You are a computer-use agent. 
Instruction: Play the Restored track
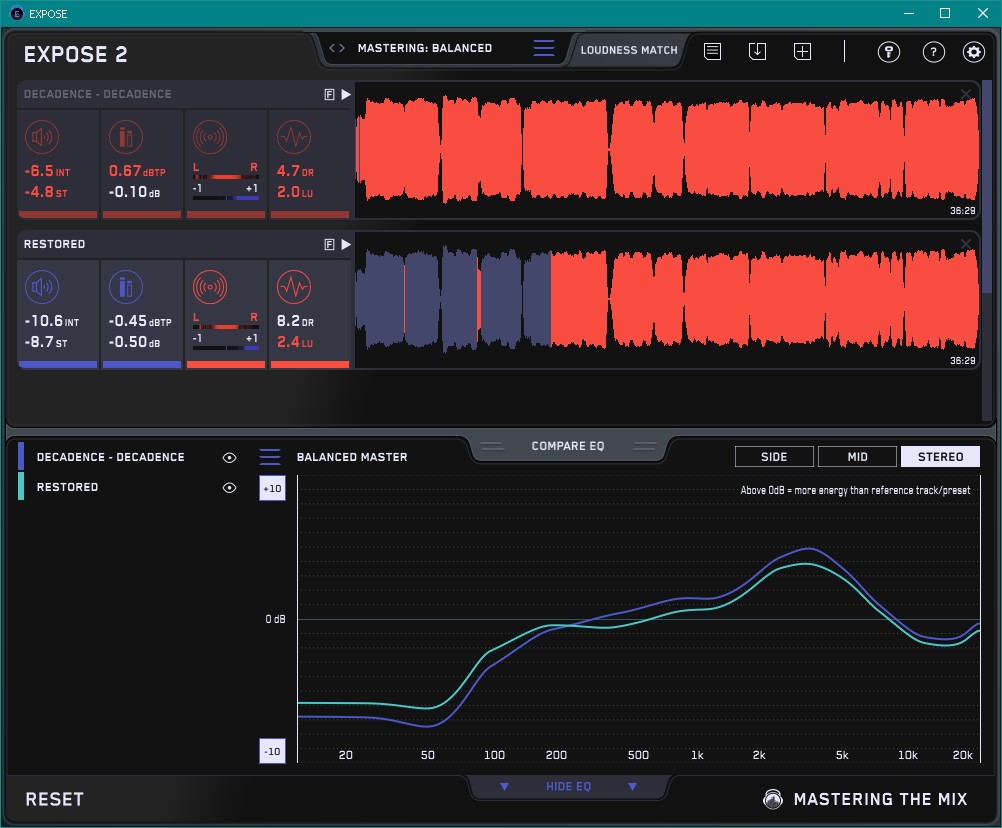346,245
